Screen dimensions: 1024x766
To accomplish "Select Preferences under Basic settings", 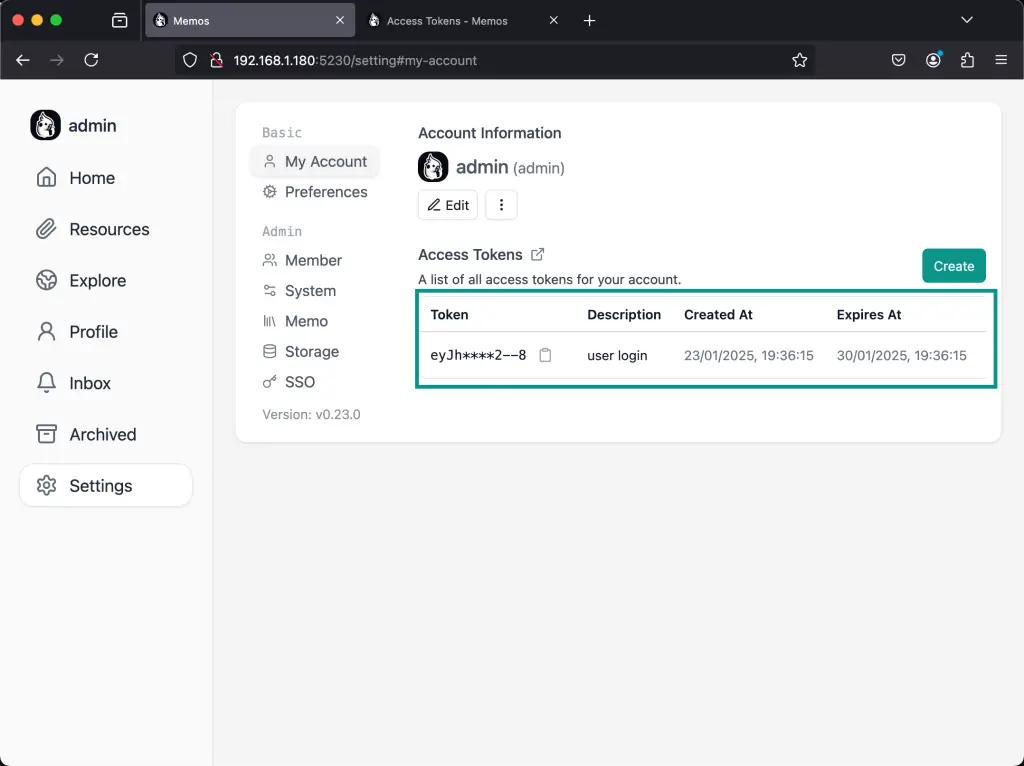I will [325, 192].
